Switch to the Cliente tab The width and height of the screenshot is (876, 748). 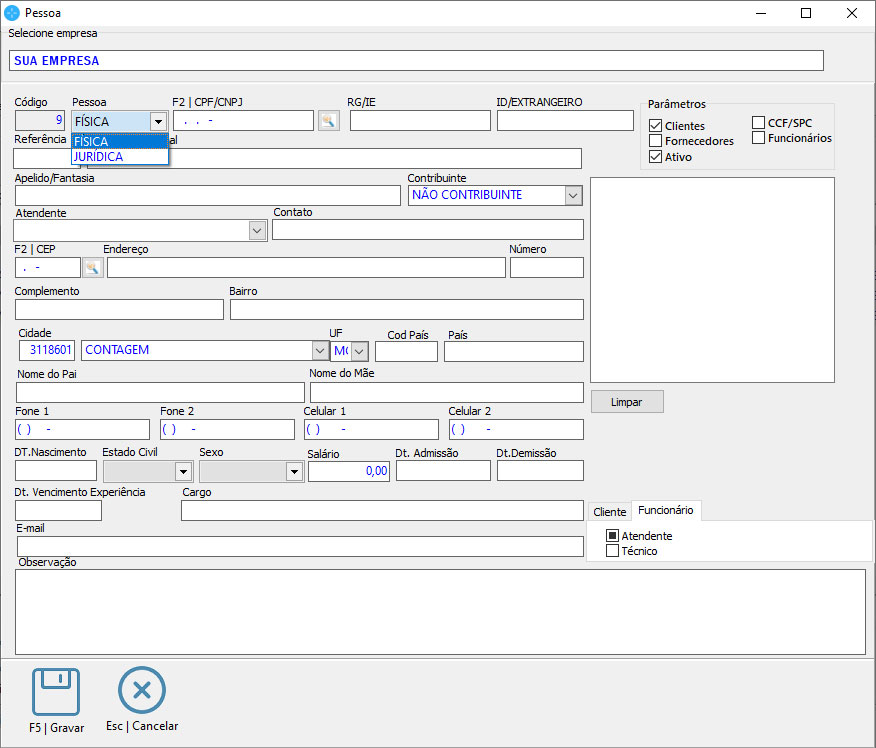[x=609, y=512]
